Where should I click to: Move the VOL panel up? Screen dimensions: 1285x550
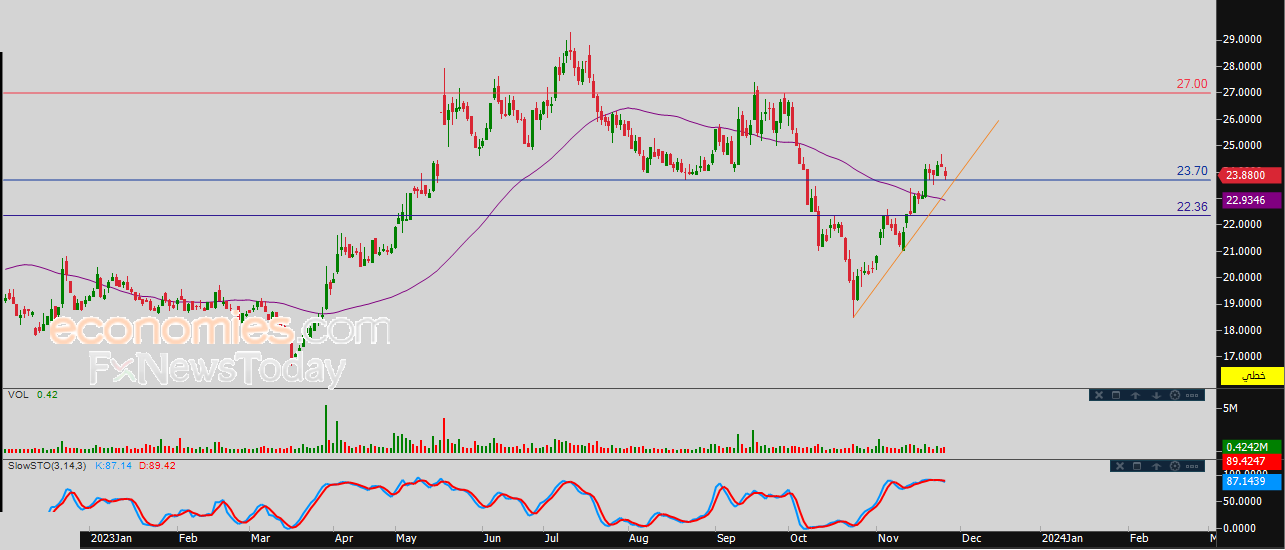tap(1136, 395)
